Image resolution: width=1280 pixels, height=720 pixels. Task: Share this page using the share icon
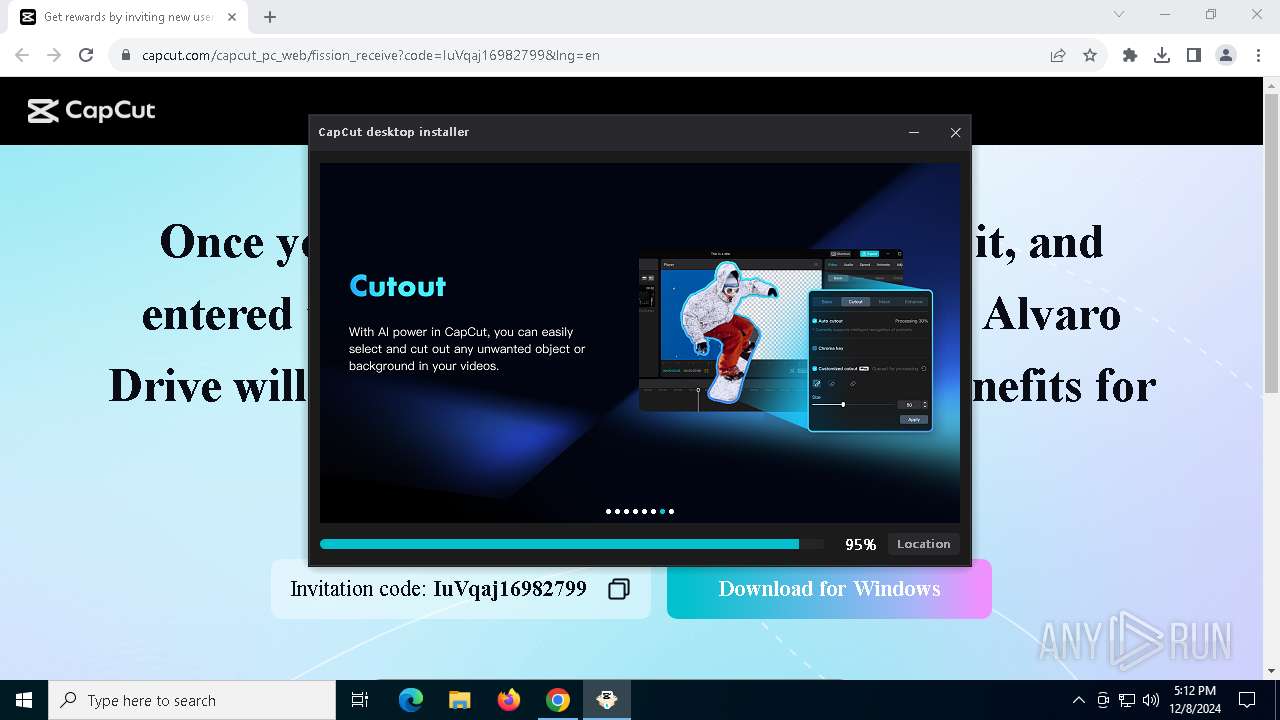(1058, 55)
